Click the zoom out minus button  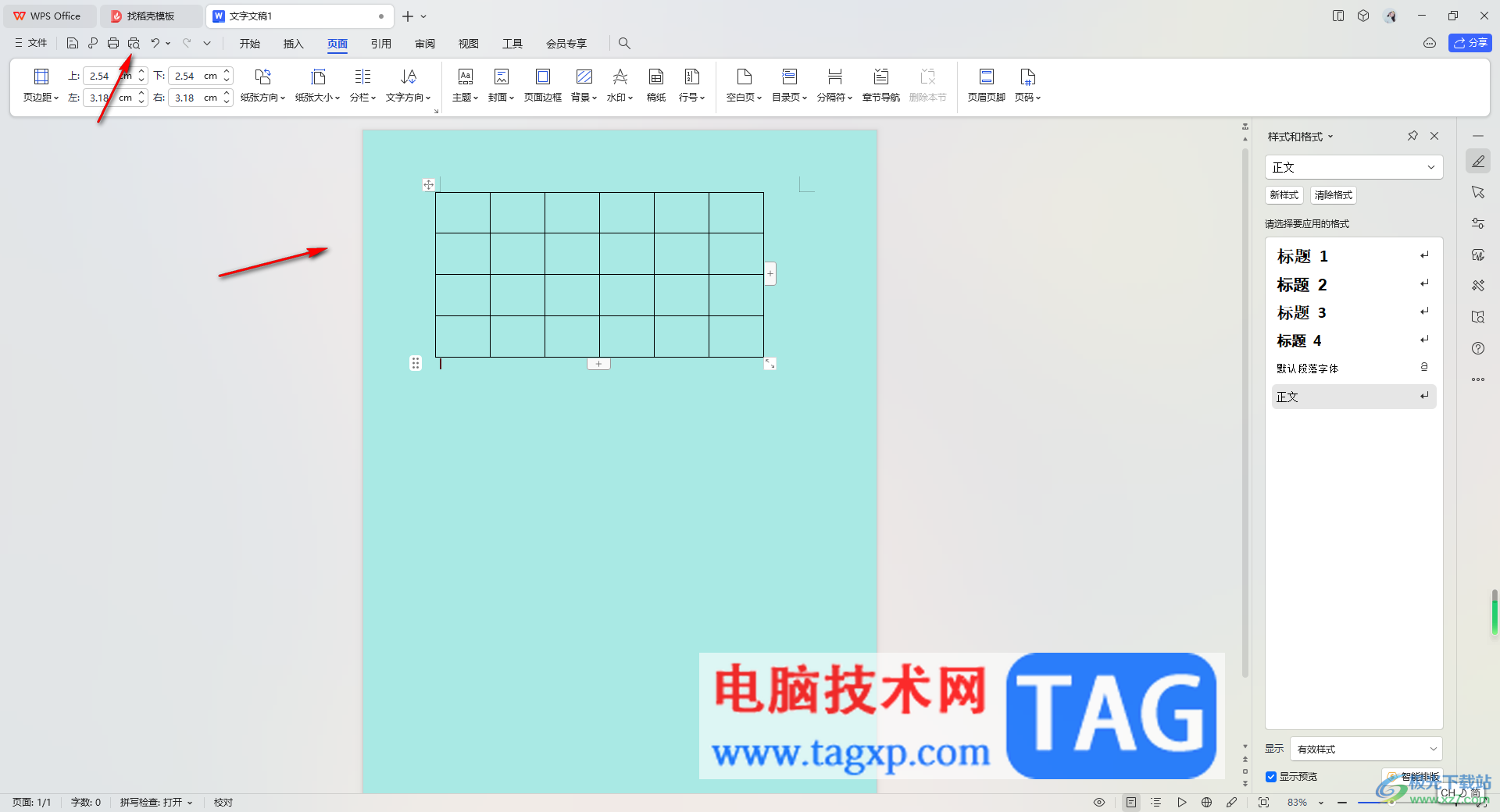click(x=1342, y=802)
